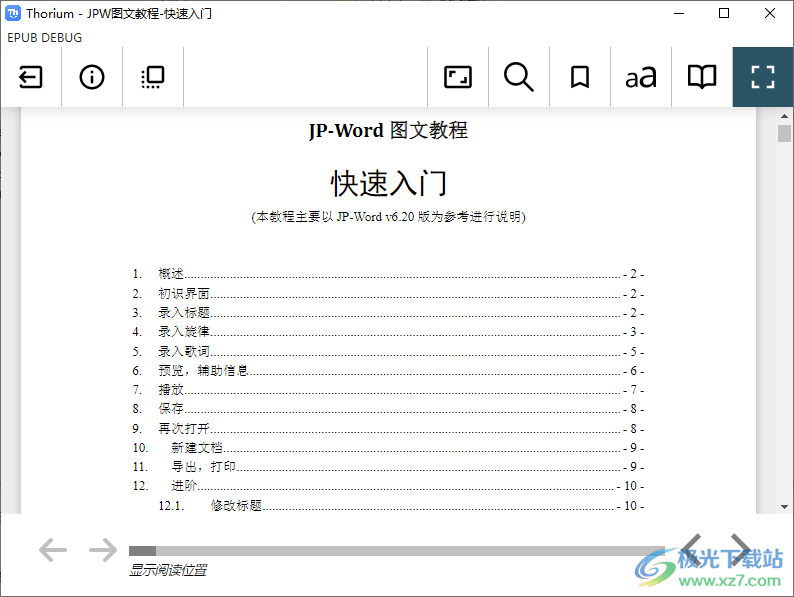This screenshot has width=794, height=597.
Task: Click the next page chevron
Action: (741, 549)
